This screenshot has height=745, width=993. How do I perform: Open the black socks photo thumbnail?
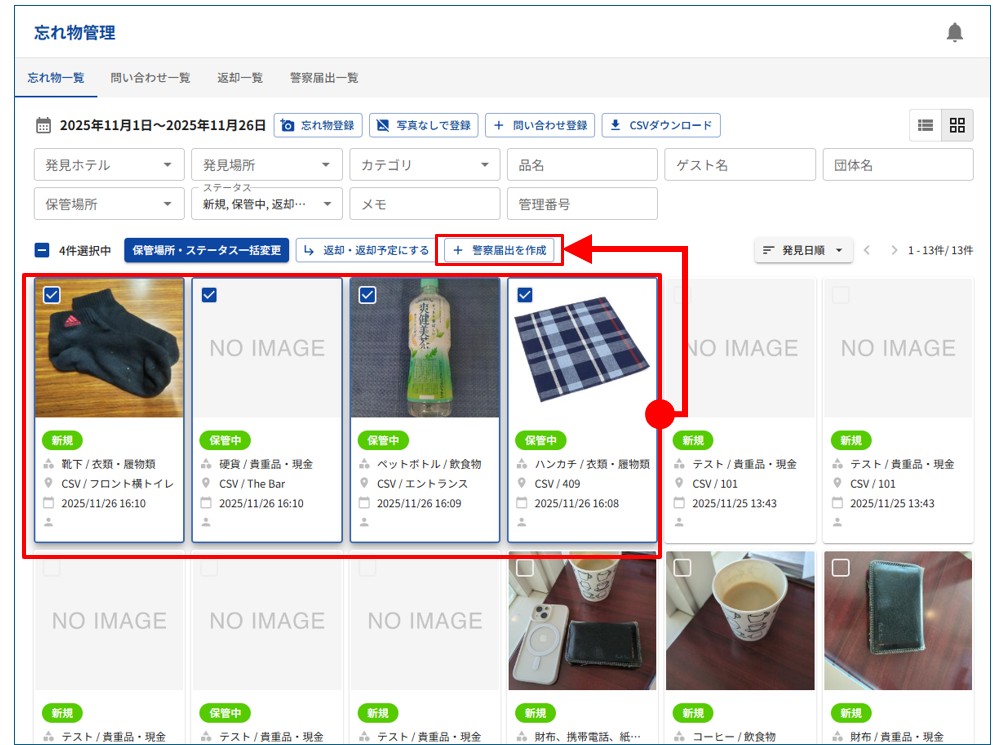point(109,348)
